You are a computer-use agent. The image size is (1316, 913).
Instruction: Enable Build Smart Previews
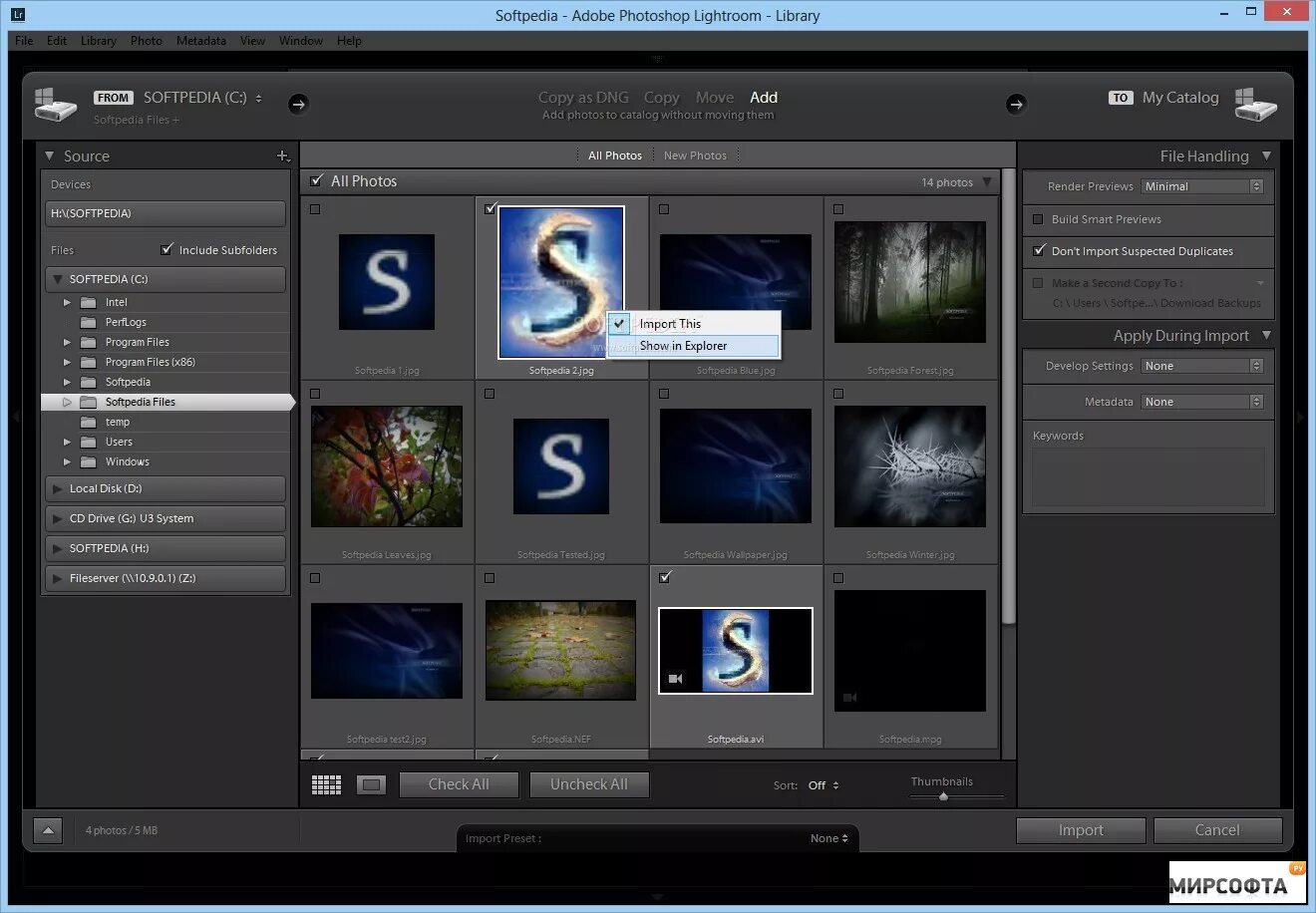[x=1038, y=219]
